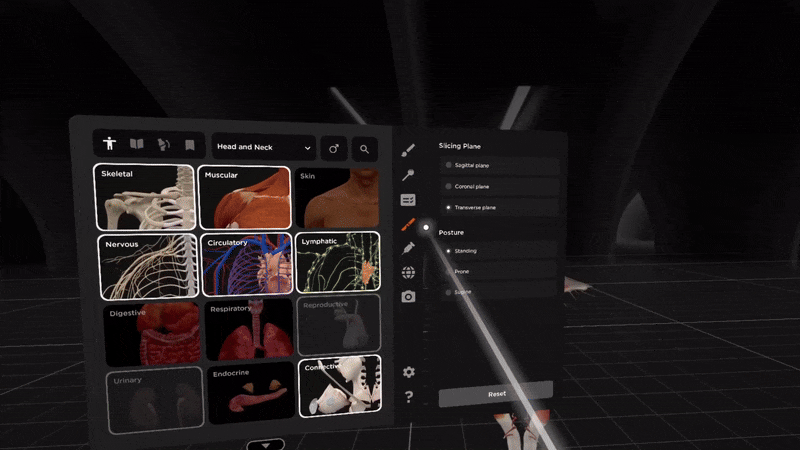Image resolution: width=800 pixels, height=450 pixels.
Task: Choose the Standing posture option
Action: point(498,251)
